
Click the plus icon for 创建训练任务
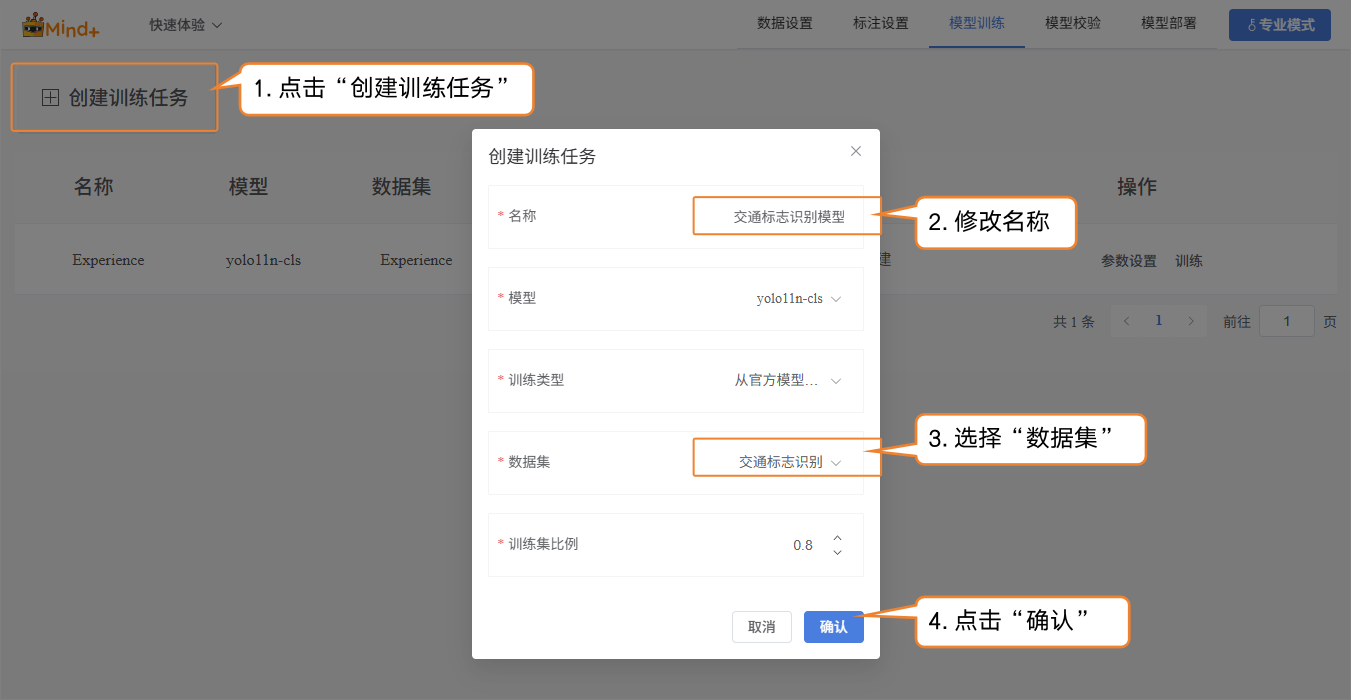[50, 98]
